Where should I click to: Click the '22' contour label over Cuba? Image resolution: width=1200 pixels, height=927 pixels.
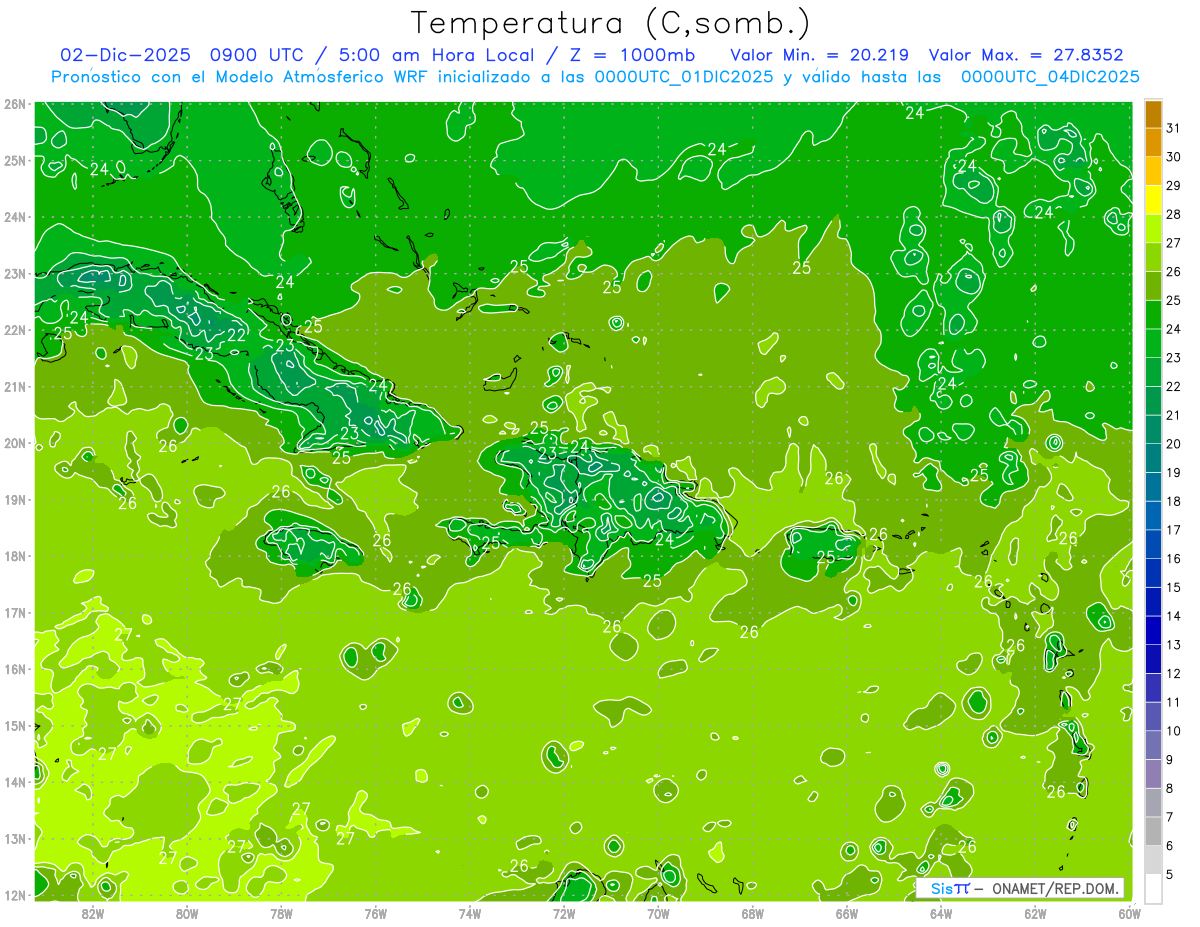237,335
